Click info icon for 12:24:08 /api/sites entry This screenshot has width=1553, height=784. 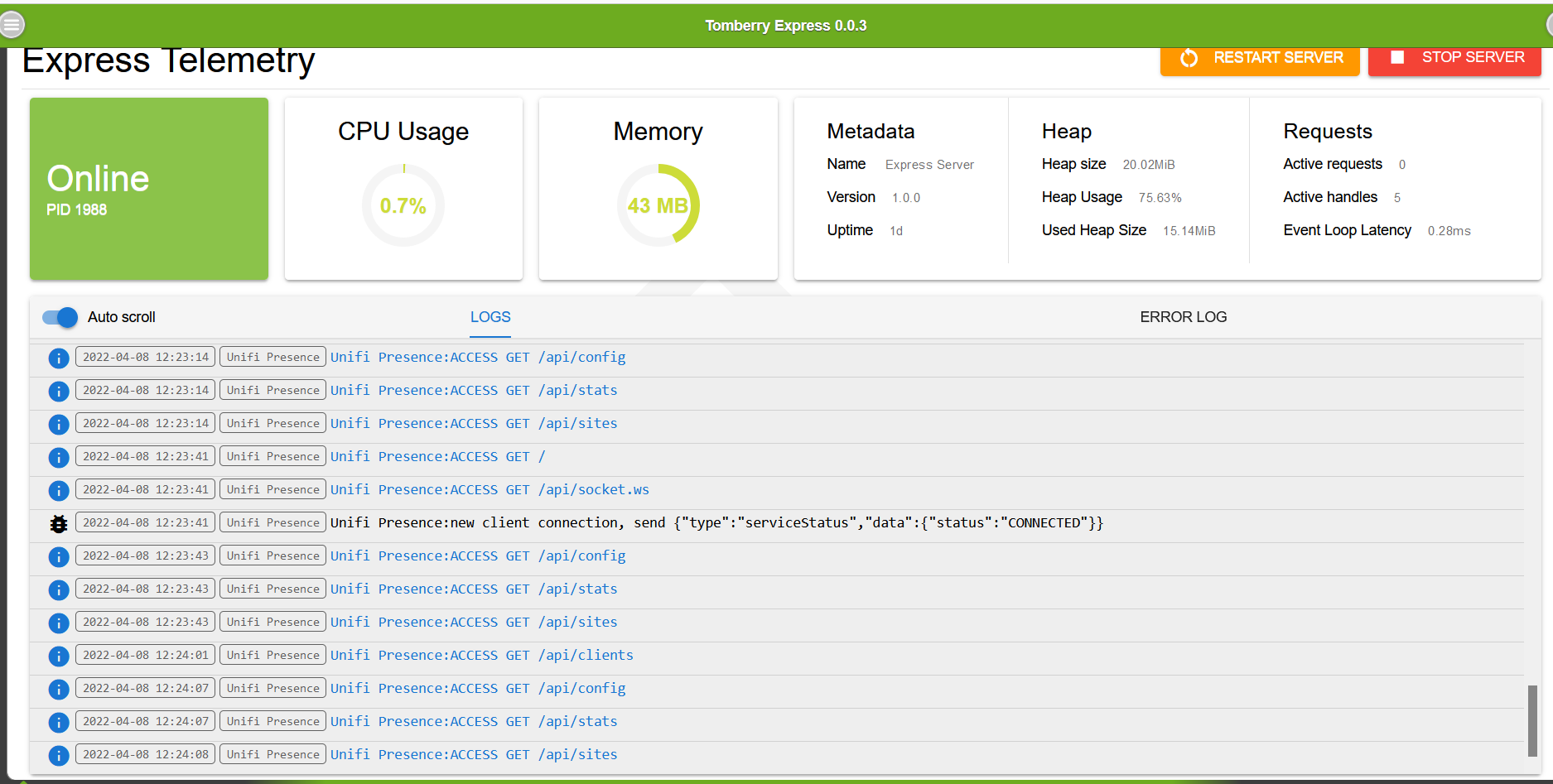(59, 755)
